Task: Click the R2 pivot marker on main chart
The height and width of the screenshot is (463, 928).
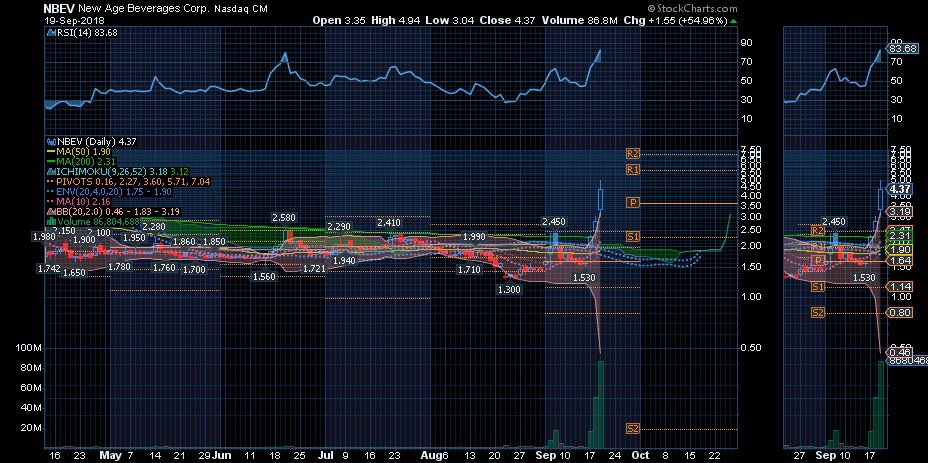Action: pos(633,153)
